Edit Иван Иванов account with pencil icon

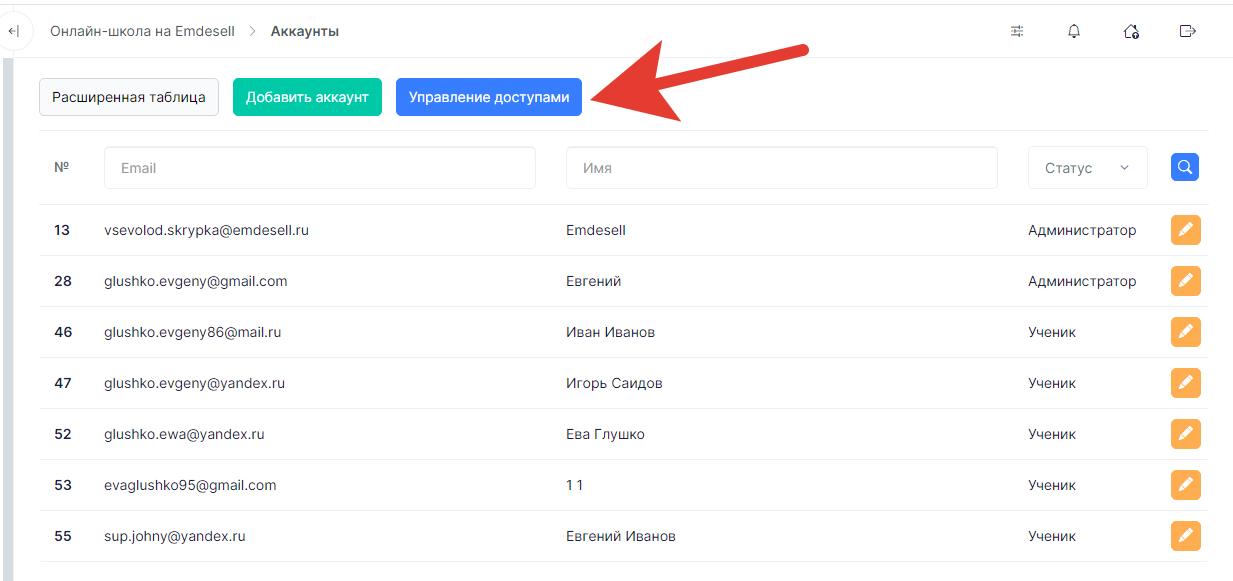pyautogui.click(x=1186, y=332)
